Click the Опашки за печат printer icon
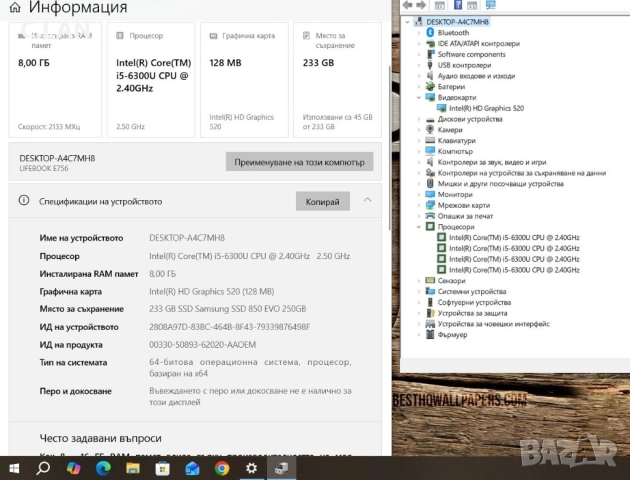This screenshot has height=480, width=630. [x=430, y=216]
